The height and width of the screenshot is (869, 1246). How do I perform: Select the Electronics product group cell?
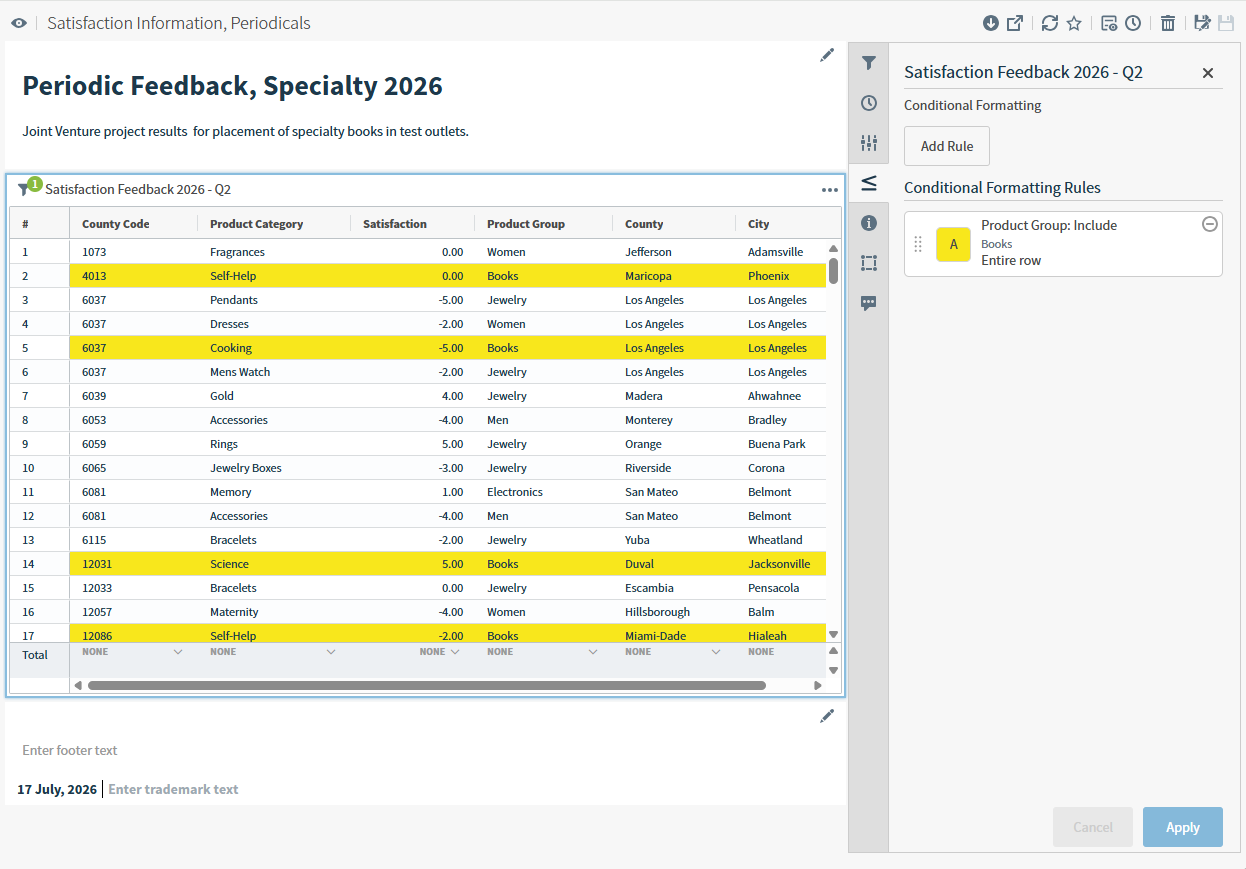coord(544,492)
